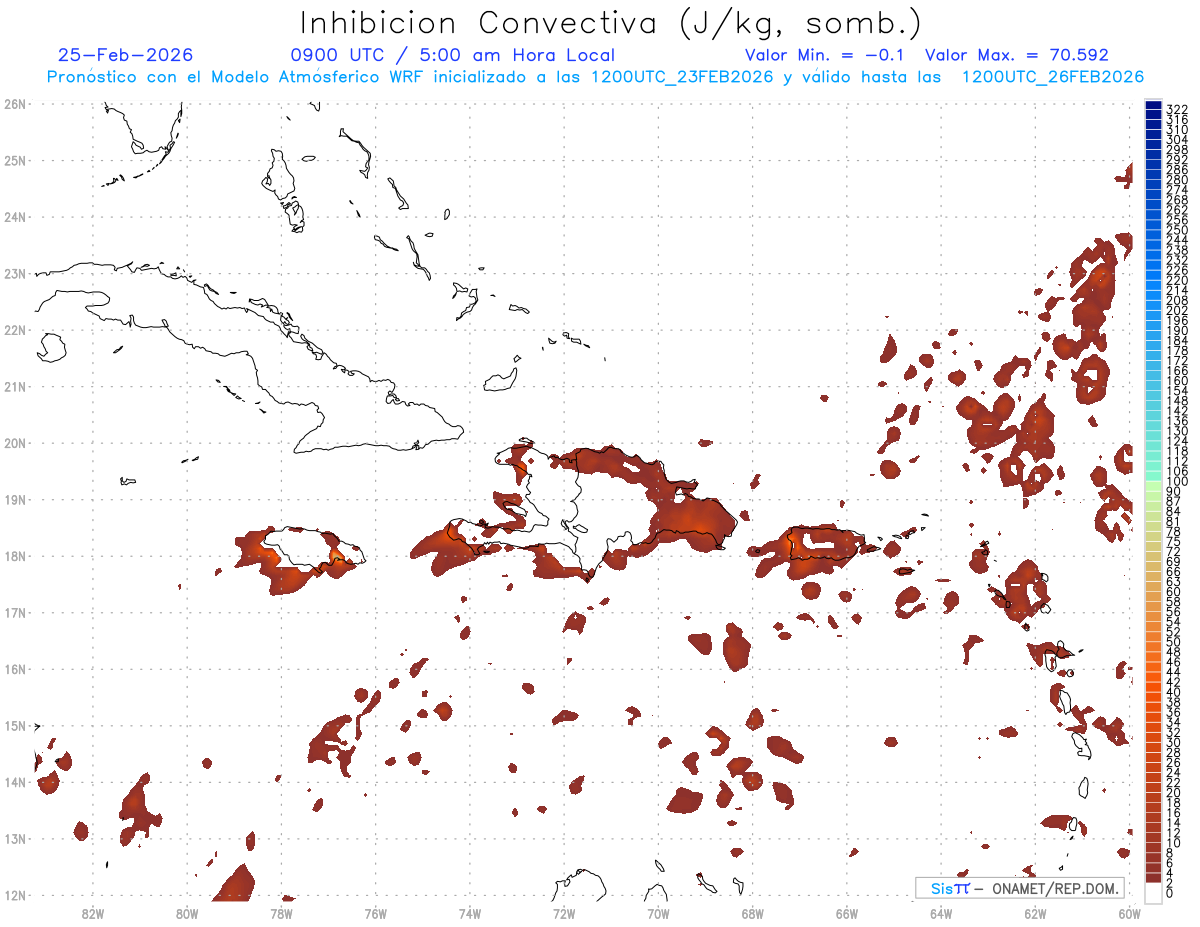The width and height of the screenshot is (1200, 927).
Task: Click the "1200UTC_26FEB2026" valid-until timestamp
Action: (1053, 77)
